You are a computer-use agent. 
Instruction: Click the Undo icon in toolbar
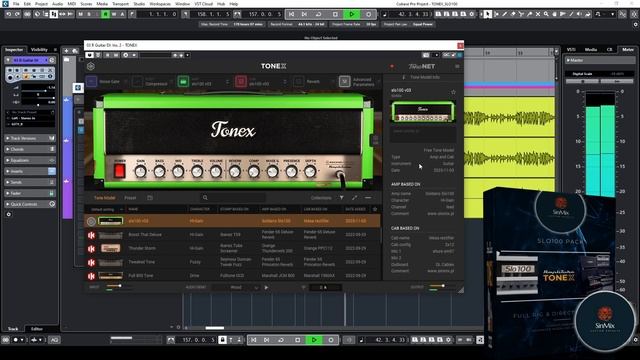(x=8, y=14)
